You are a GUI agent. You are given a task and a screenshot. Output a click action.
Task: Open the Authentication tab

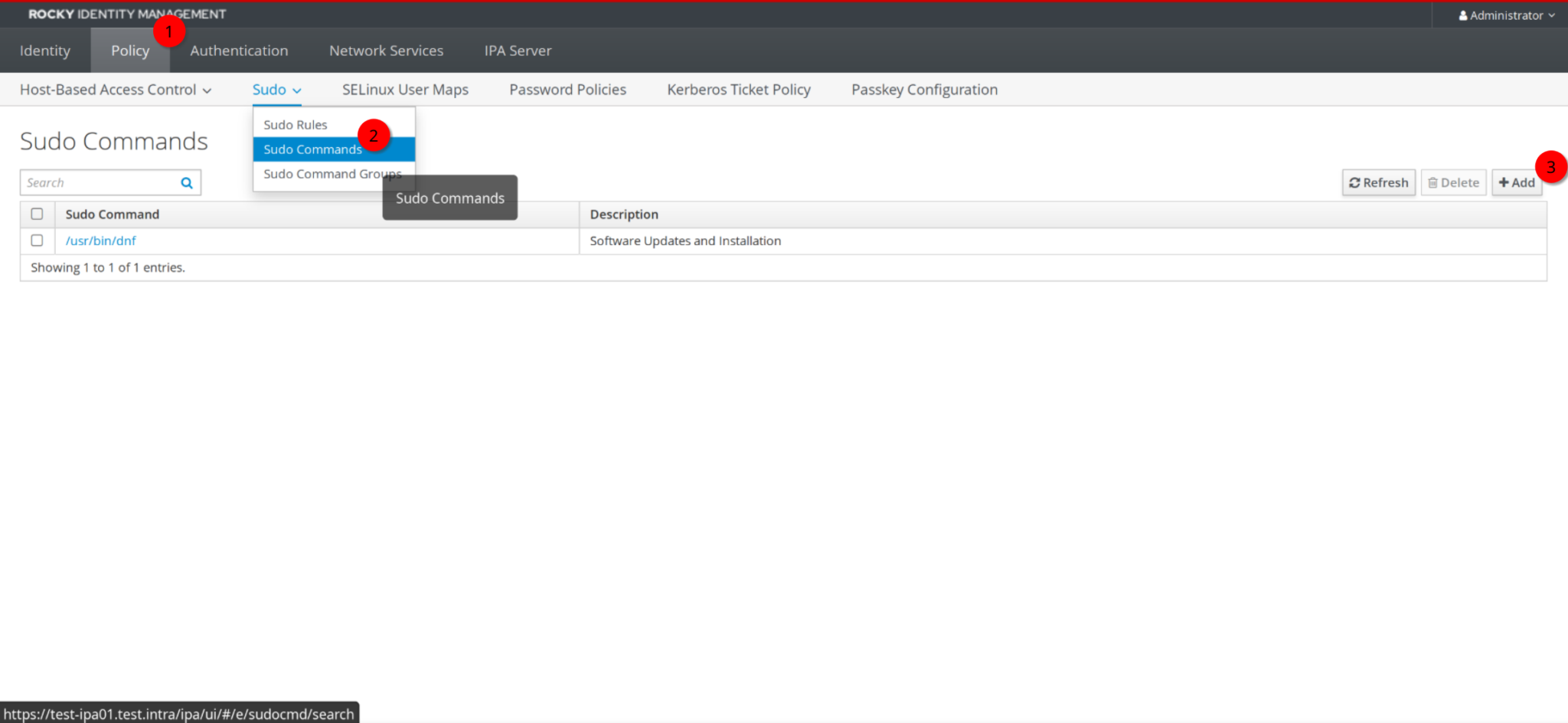click(x=239, y=51)
